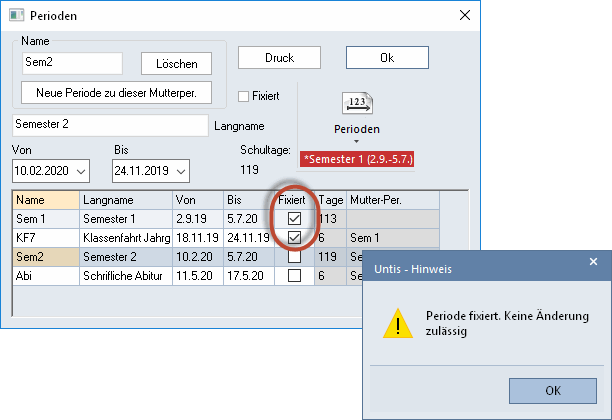Click Neue Periode zu dieser Mutterper. button
This screenshot has height=420, width=612.
pyautogui.click(x=116, y=93)
